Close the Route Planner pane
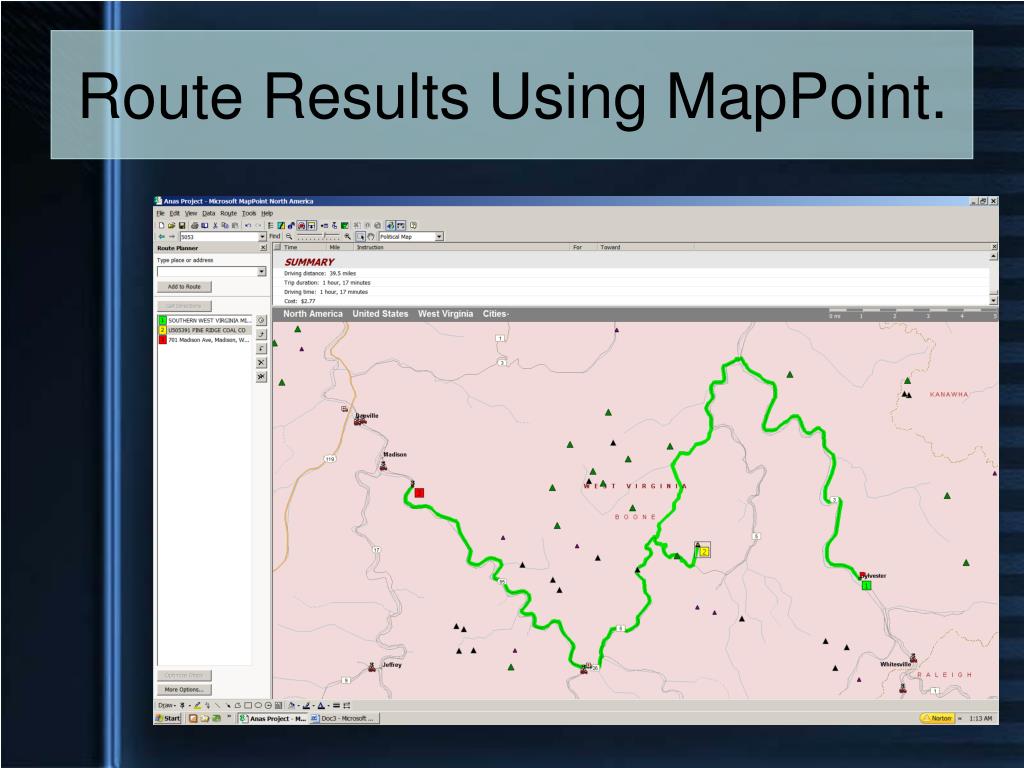 click(x=263, y=248)
